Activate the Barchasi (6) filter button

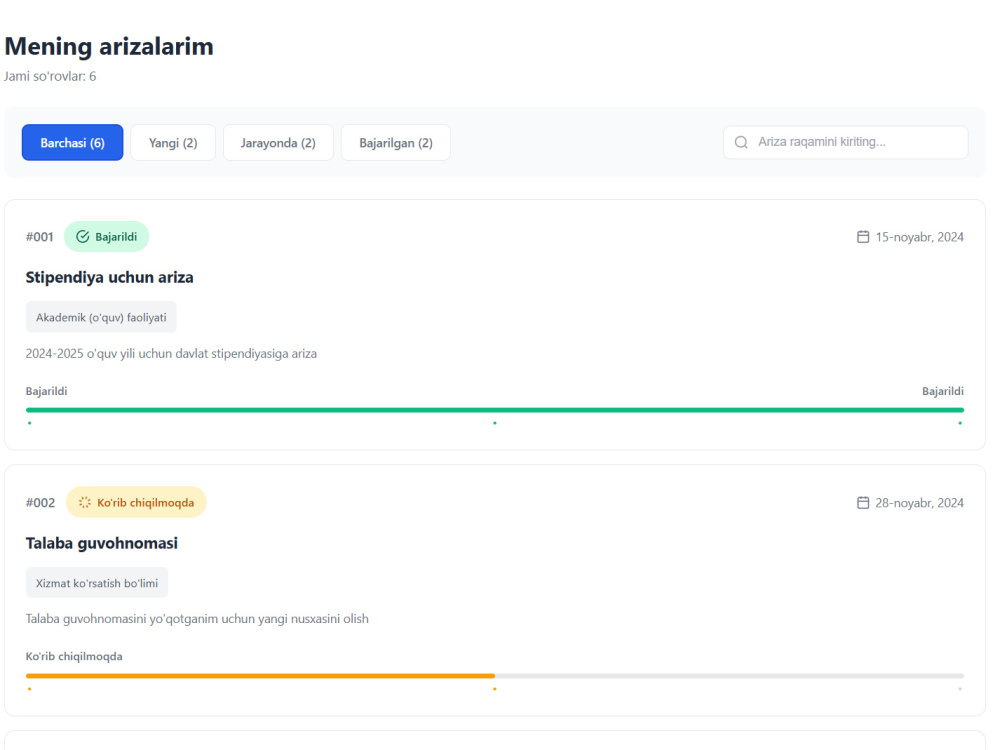coord(72,142)
